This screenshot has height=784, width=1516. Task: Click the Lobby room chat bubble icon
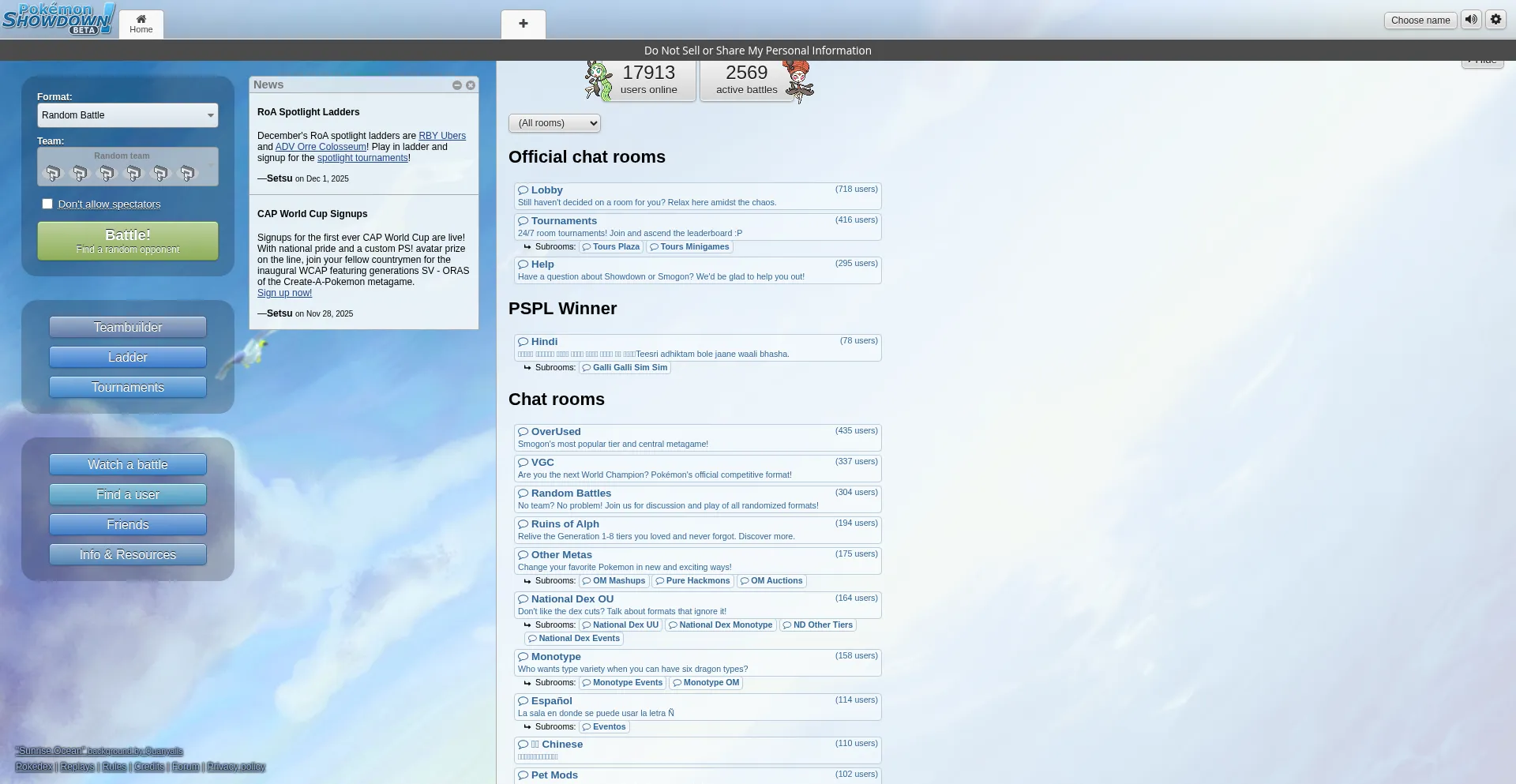pyautogui.click(x=523, y=190)
